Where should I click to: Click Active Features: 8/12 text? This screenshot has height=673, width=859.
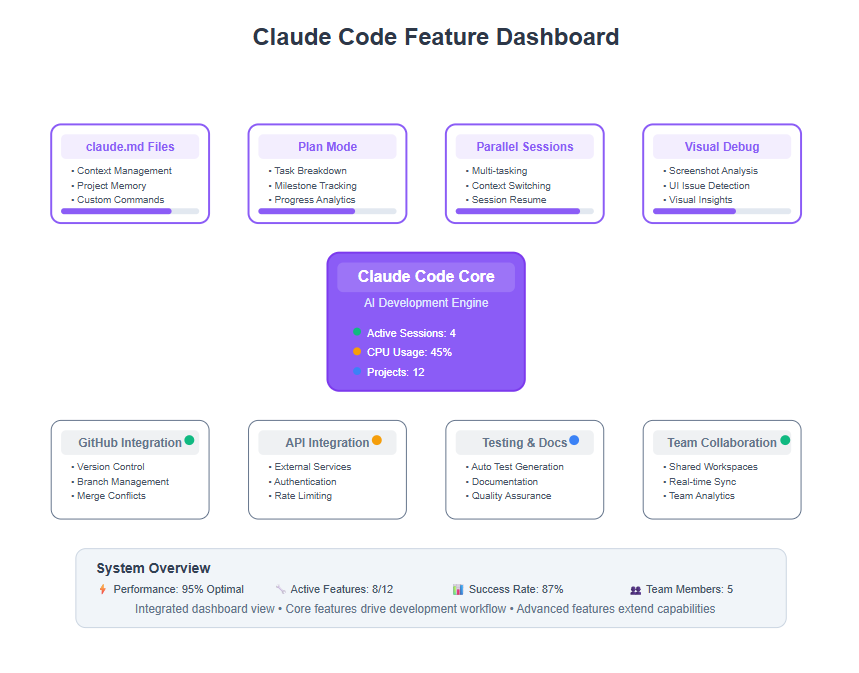(342, 590)
